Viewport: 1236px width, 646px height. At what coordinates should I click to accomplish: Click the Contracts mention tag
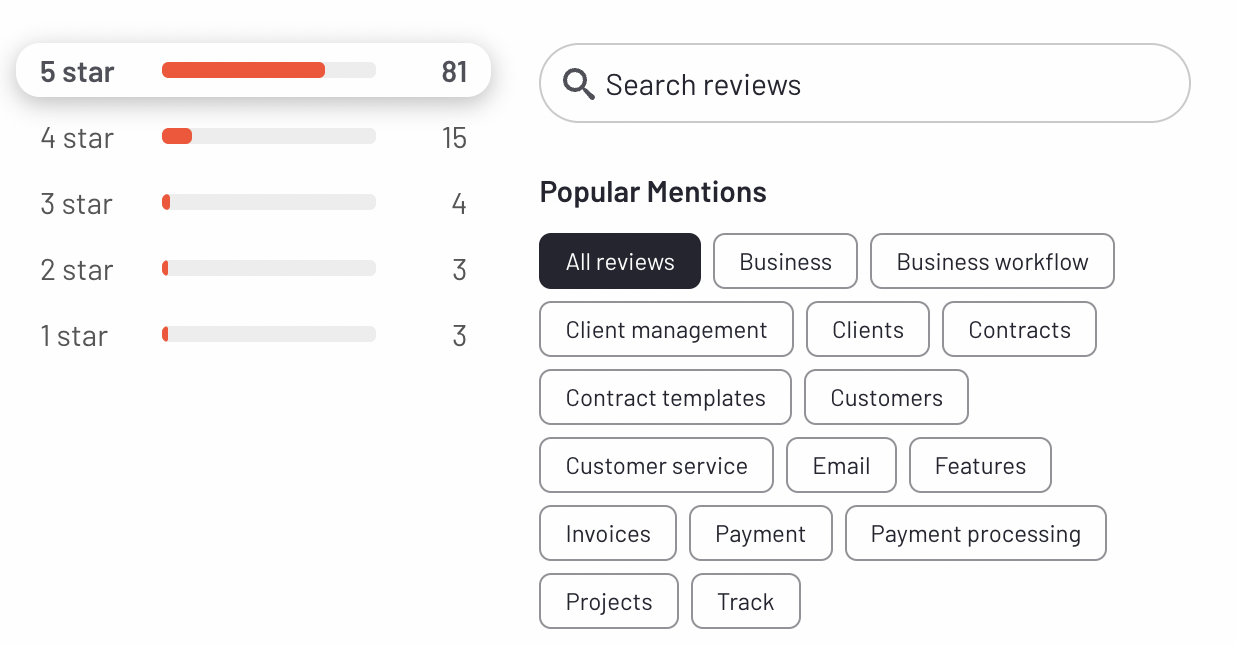click(x=1019, y=330)
